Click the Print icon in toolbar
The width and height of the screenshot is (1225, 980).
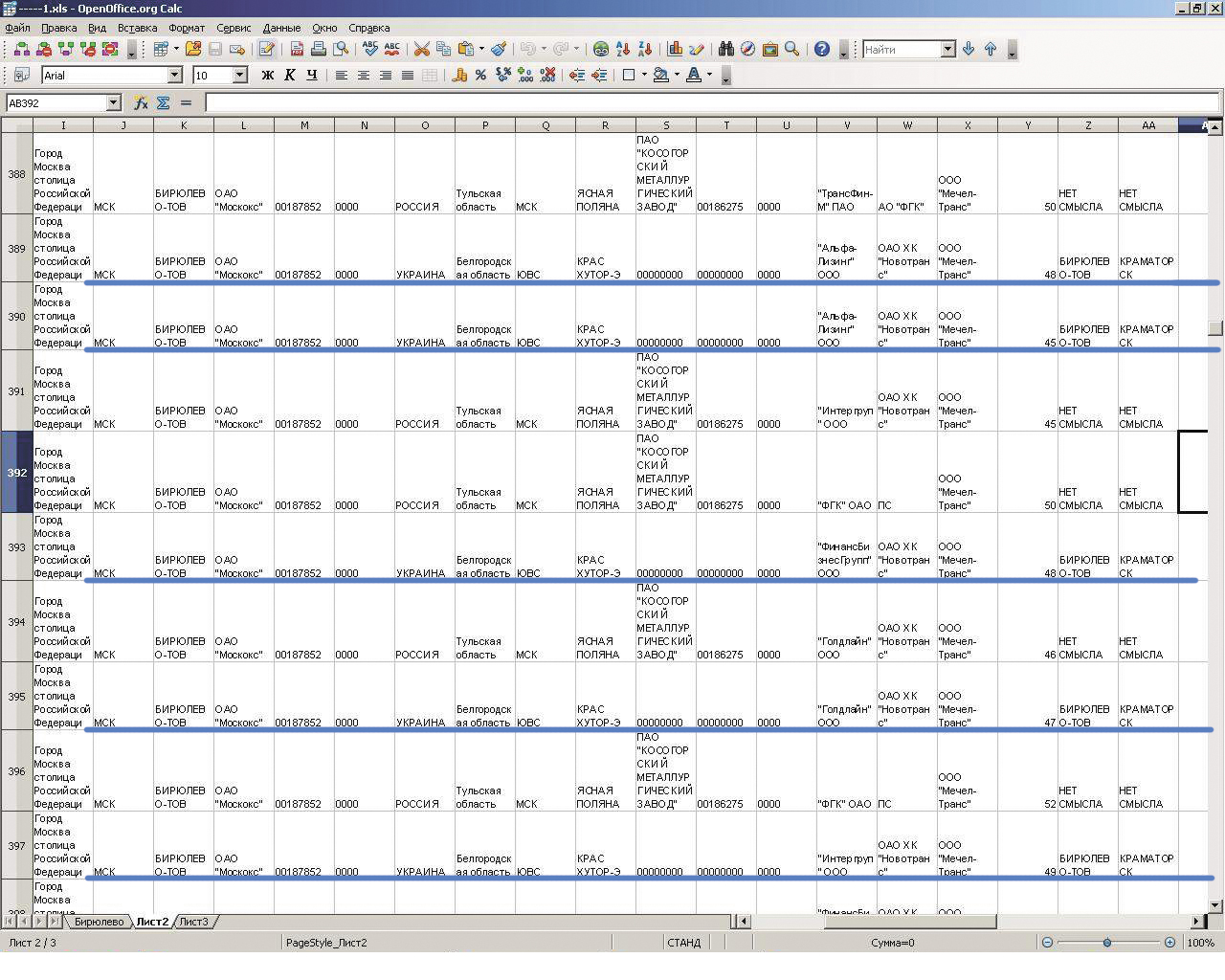[x=319, y=49]
